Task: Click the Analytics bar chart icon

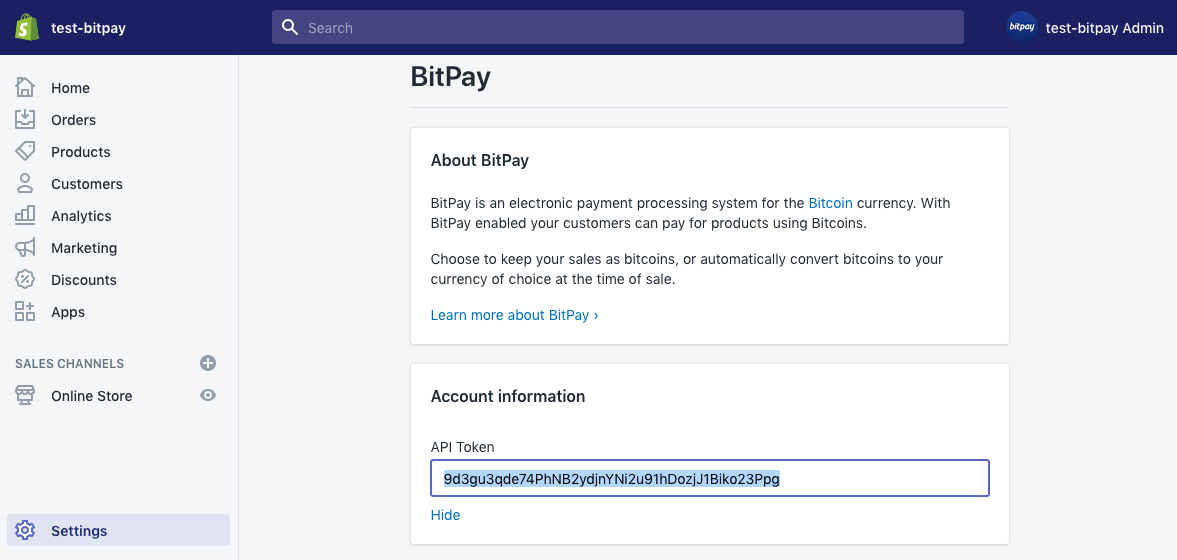Action: [25, 215]
